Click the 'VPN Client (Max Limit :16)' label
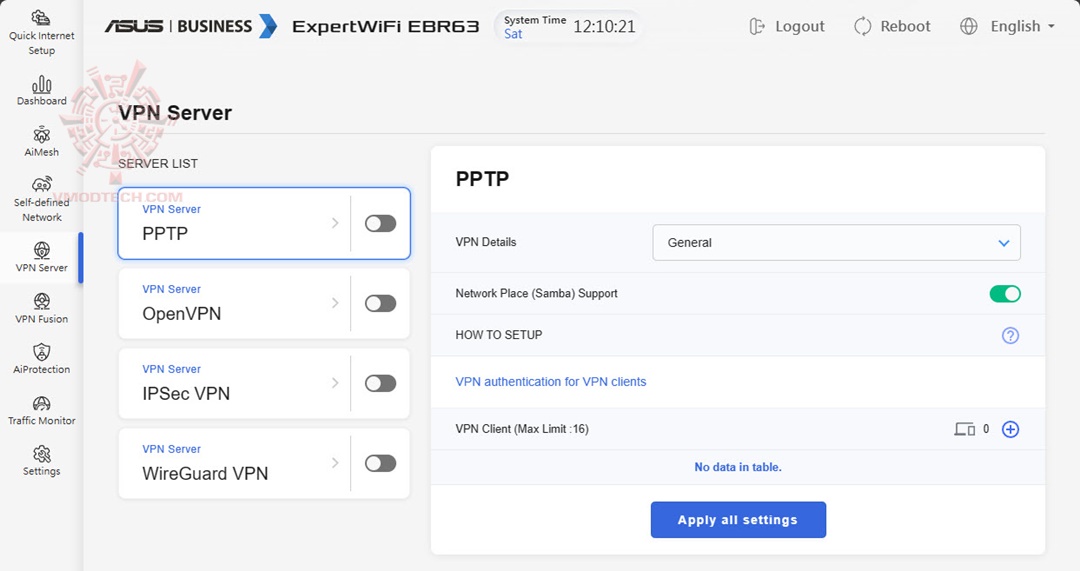The height and width of the screenshot is (571, 1080). [x=522, y=428]
